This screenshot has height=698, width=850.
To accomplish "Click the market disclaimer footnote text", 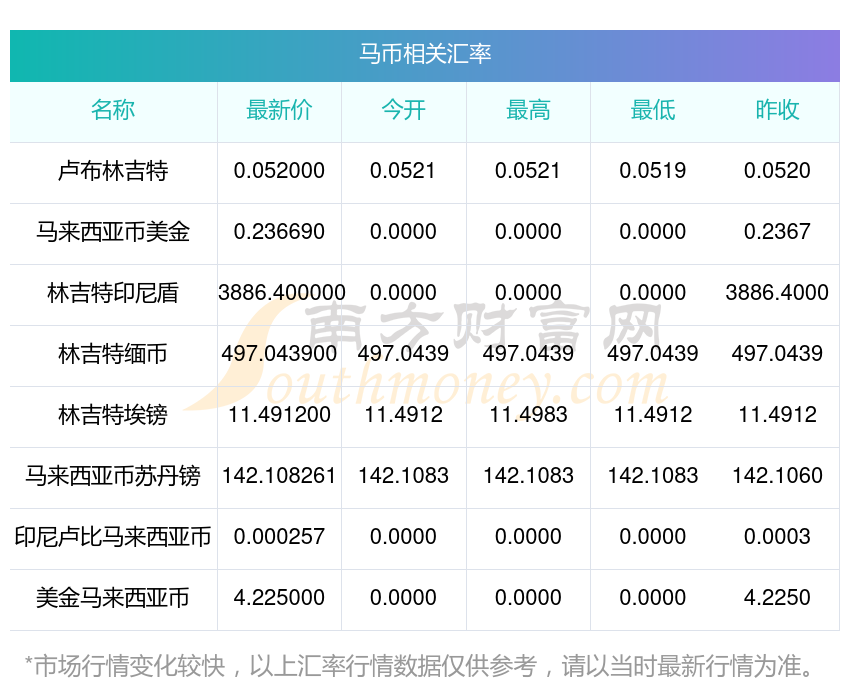I will (x=418, y=667).
